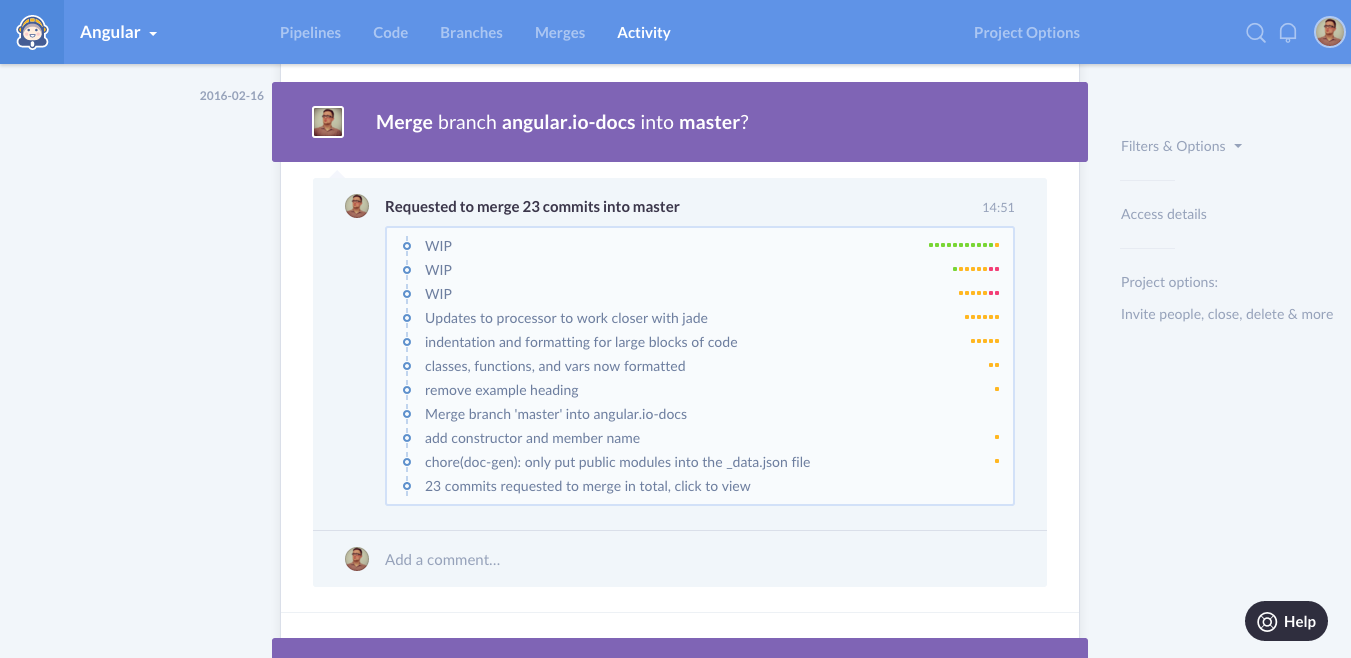Image resolution: width=1351 pixels, height=658 pixels.
Task: Open commit 'Merge branch master into angular.io-docs'
Action: pyautogui.click(x=556, y=414)
